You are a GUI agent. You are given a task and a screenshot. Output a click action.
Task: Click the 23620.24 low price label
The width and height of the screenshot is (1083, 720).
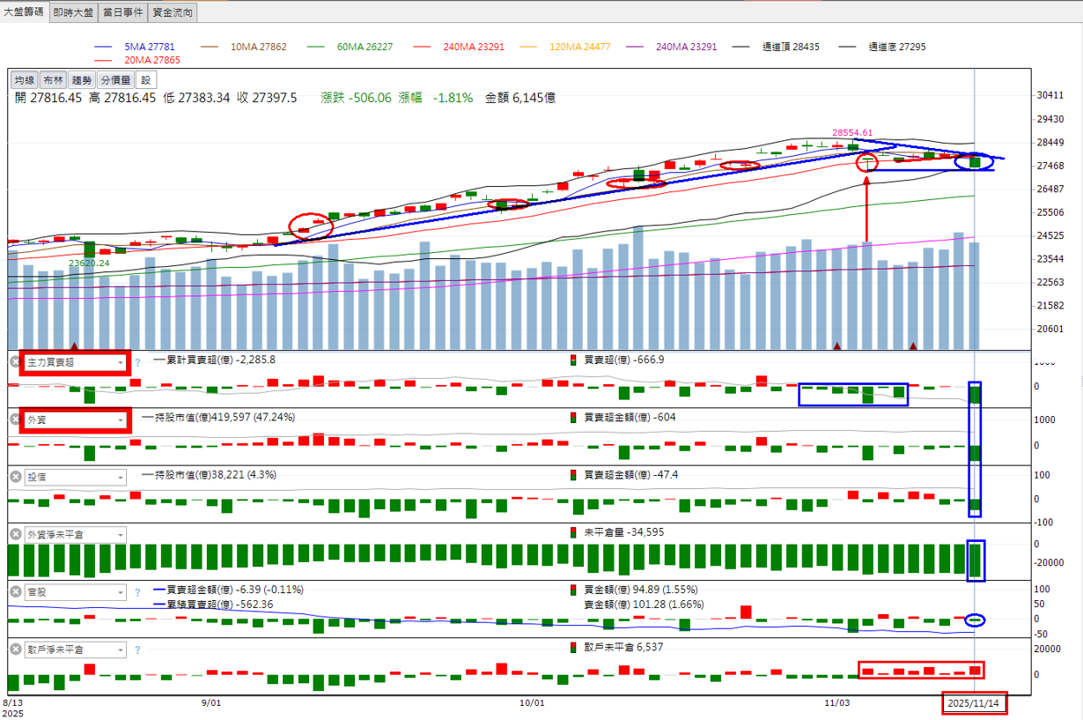point(89,263)
